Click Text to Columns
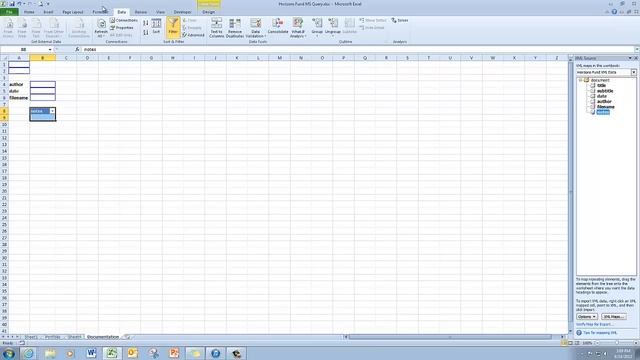 pyautogui.click(x=216, y=28)
